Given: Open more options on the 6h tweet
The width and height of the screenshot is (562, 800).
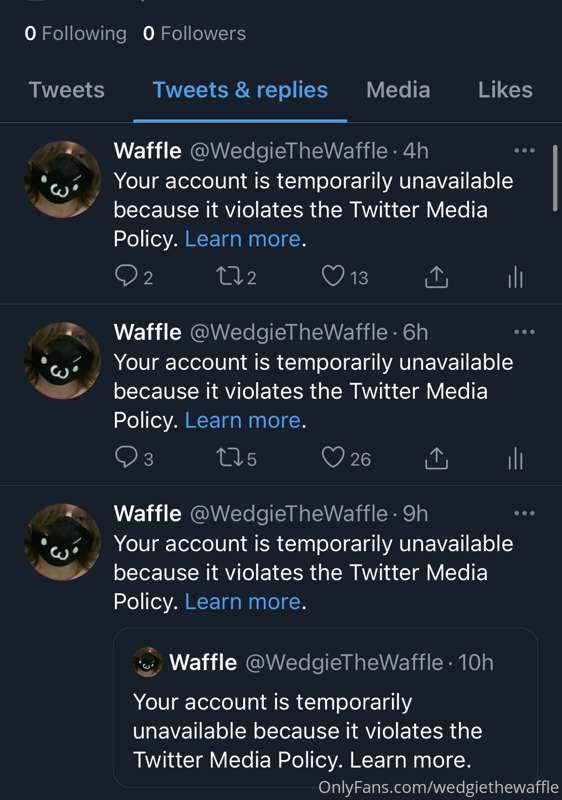Looking at the screenshot, I should 524,332.
